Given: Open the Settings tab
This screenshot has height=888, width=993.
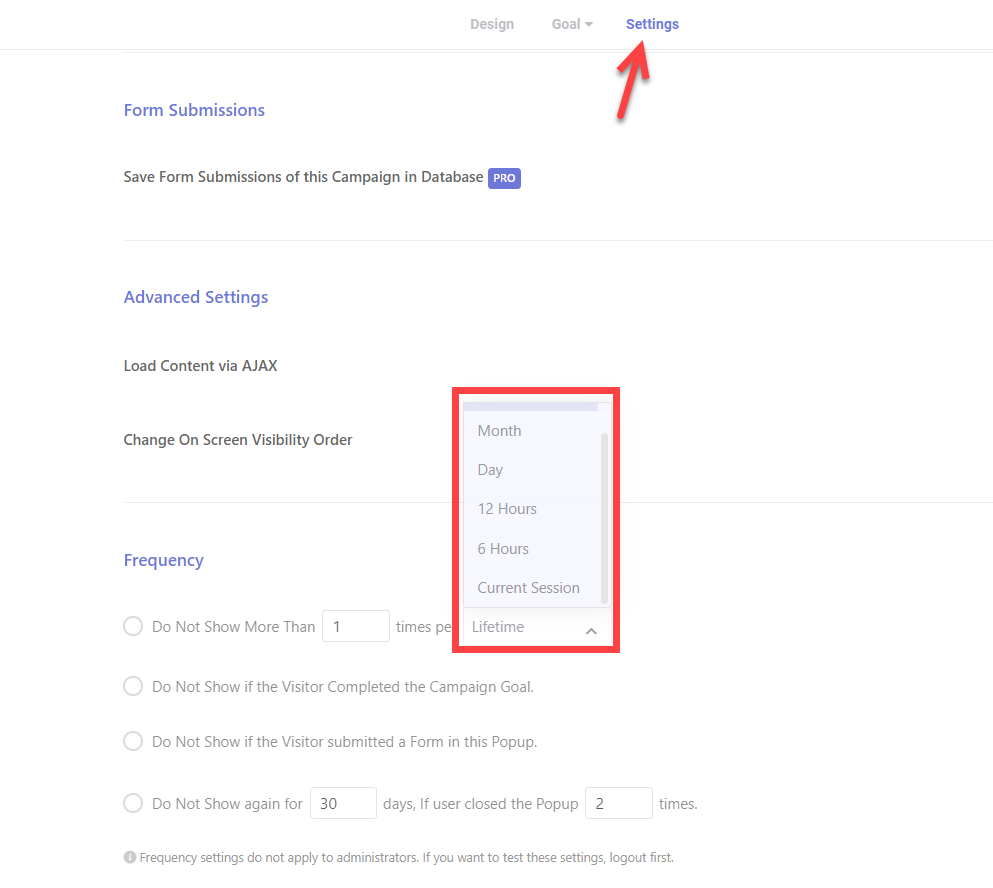Looking at the screenshot, I should (x=652, y=24).
